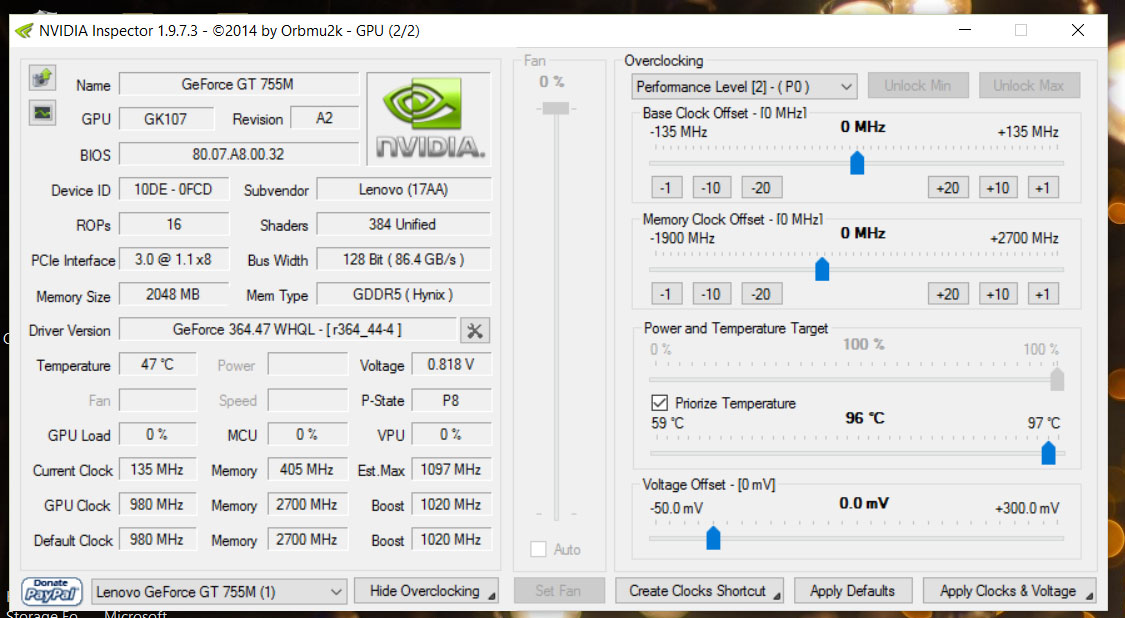Click the upload to TechPowerUp icon beside Name
1125x618 pixels.
pos(42,78)
